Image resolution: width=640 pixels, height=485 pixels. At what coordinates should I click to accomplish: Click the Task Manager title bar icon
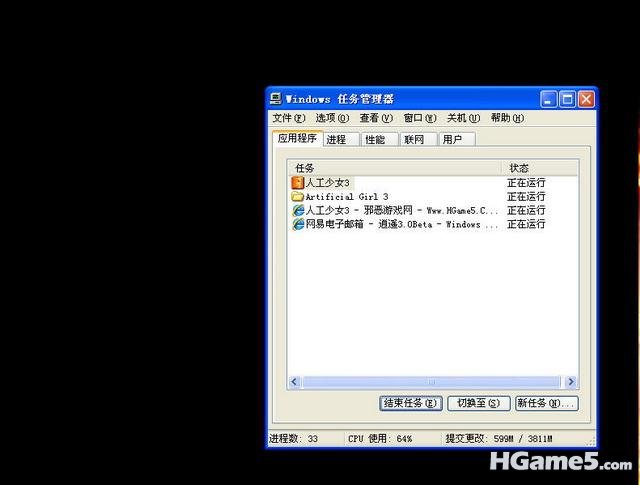[x=275, y=99]
